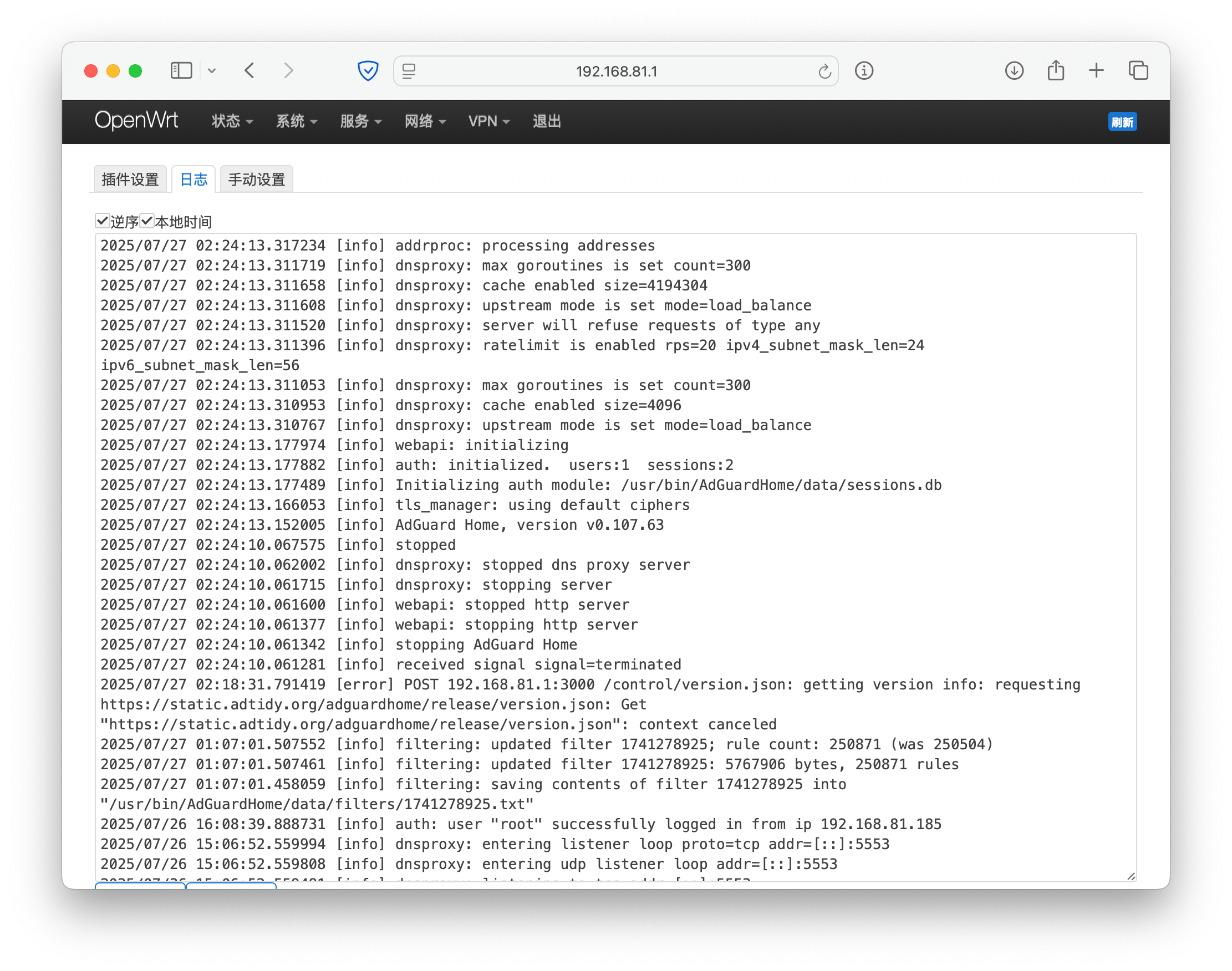Click the blue 刷新 button
This screenshot has width=1232, height=971.
coord(1122,122)
